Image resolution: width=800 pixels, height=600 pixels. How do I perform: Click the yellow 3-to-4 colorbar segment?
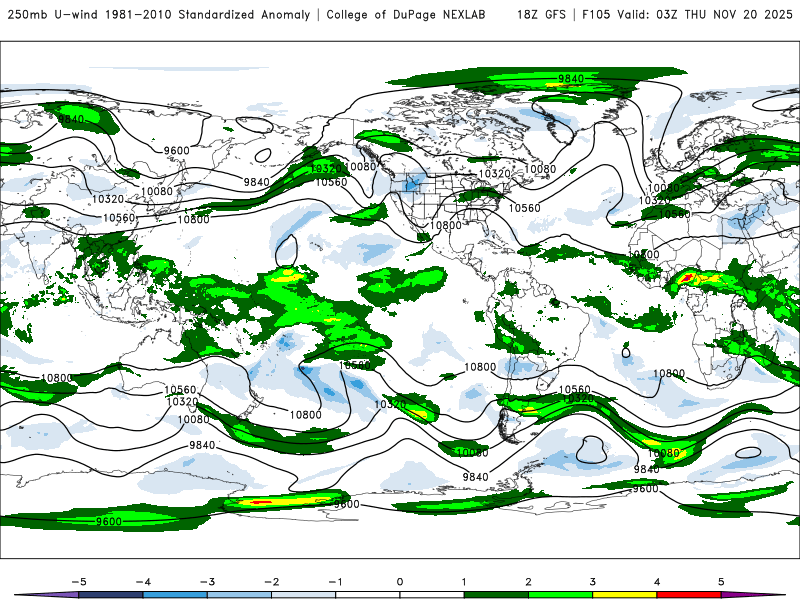pyautogui.click(x=624, y=595)
